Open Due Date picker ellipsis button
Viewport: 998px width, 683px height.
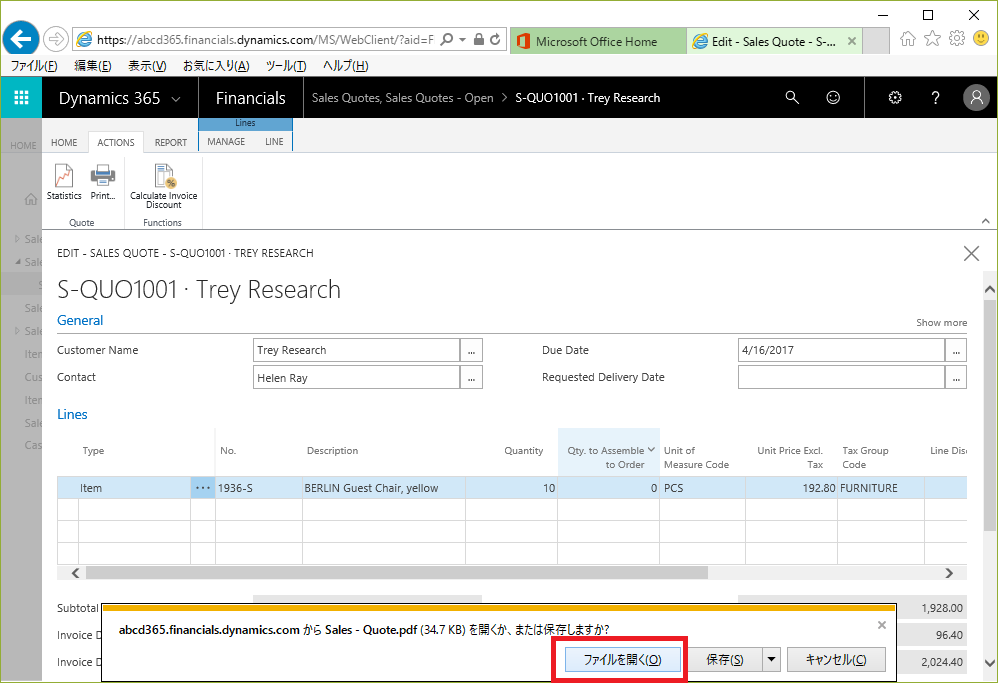pyautogui.click(x=956, y=350)
